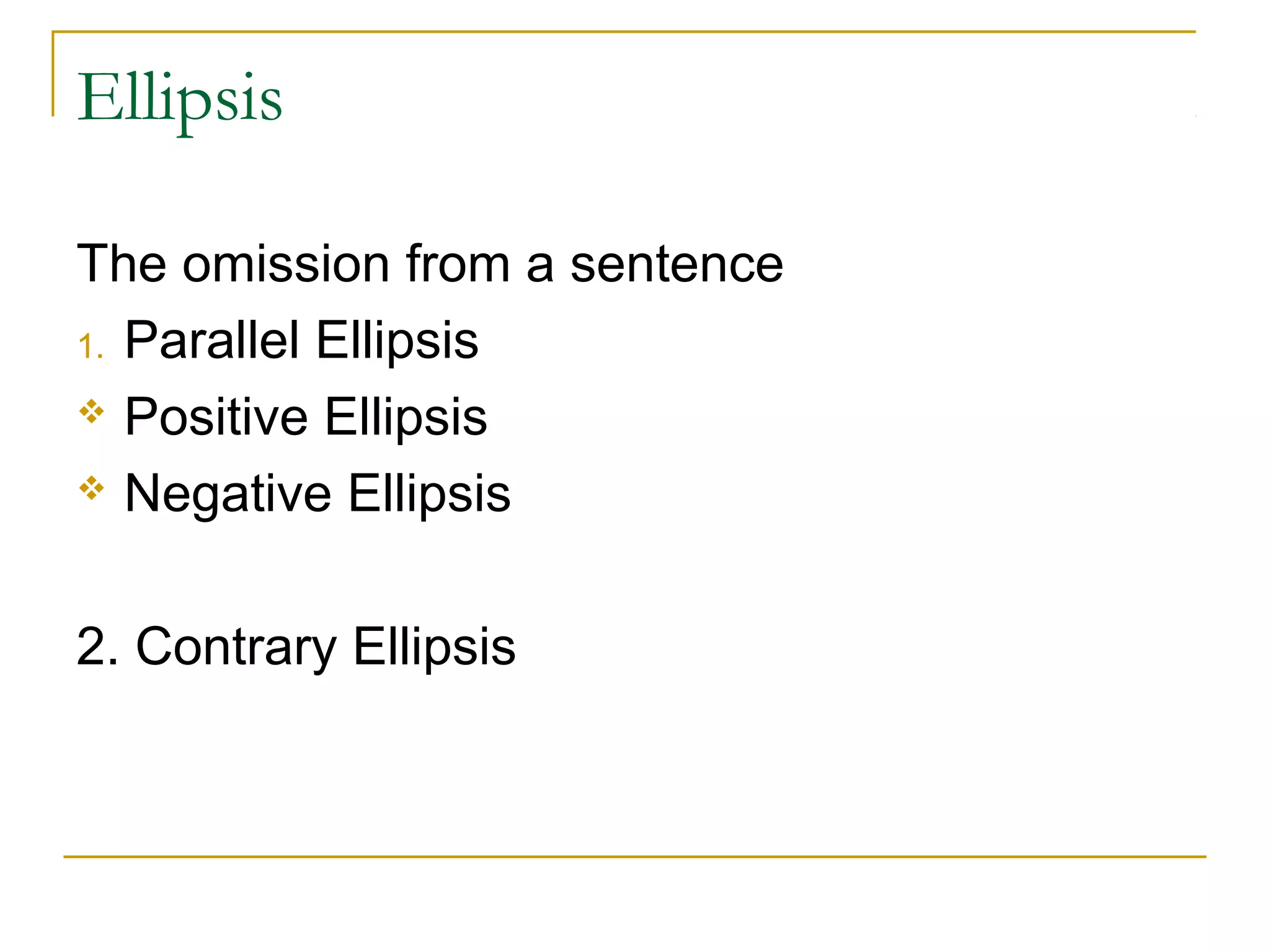The width and height of the screenshot is (1270, 952).
Task: Select the gold numeral 1. list marker
Action: (x=91, y=346)
